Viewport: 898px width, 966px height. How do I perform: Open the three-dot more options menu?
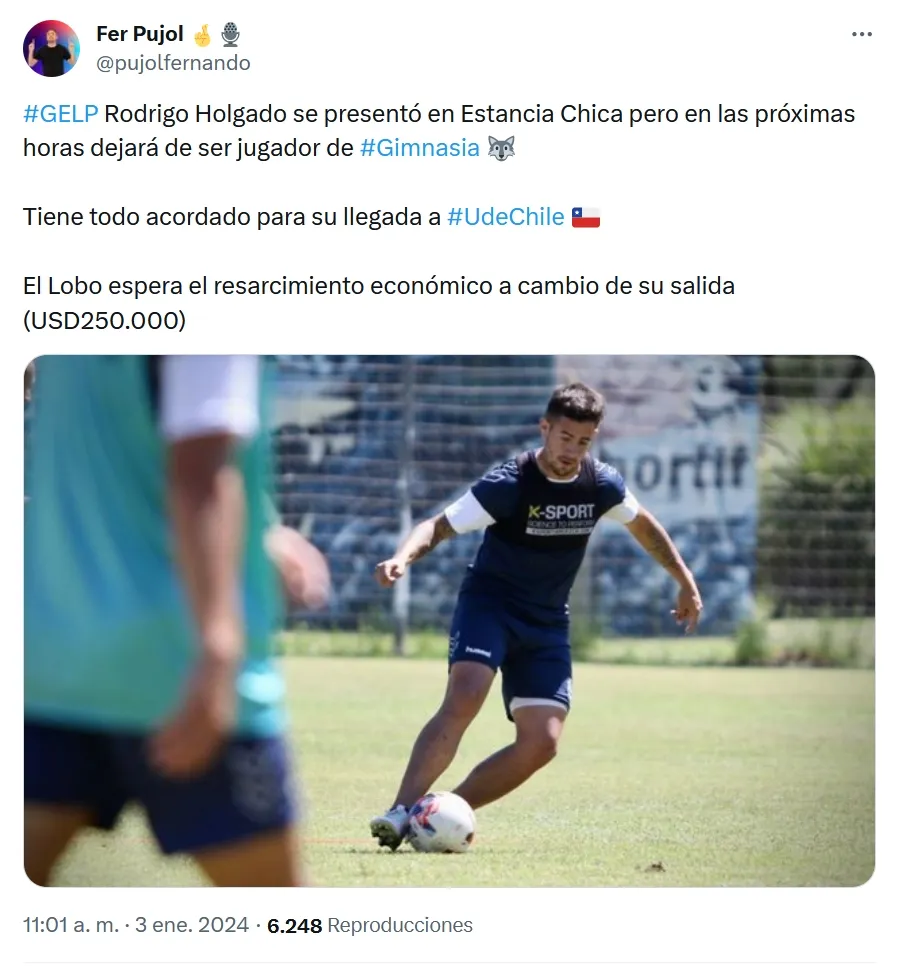click(x=862, y=34)
